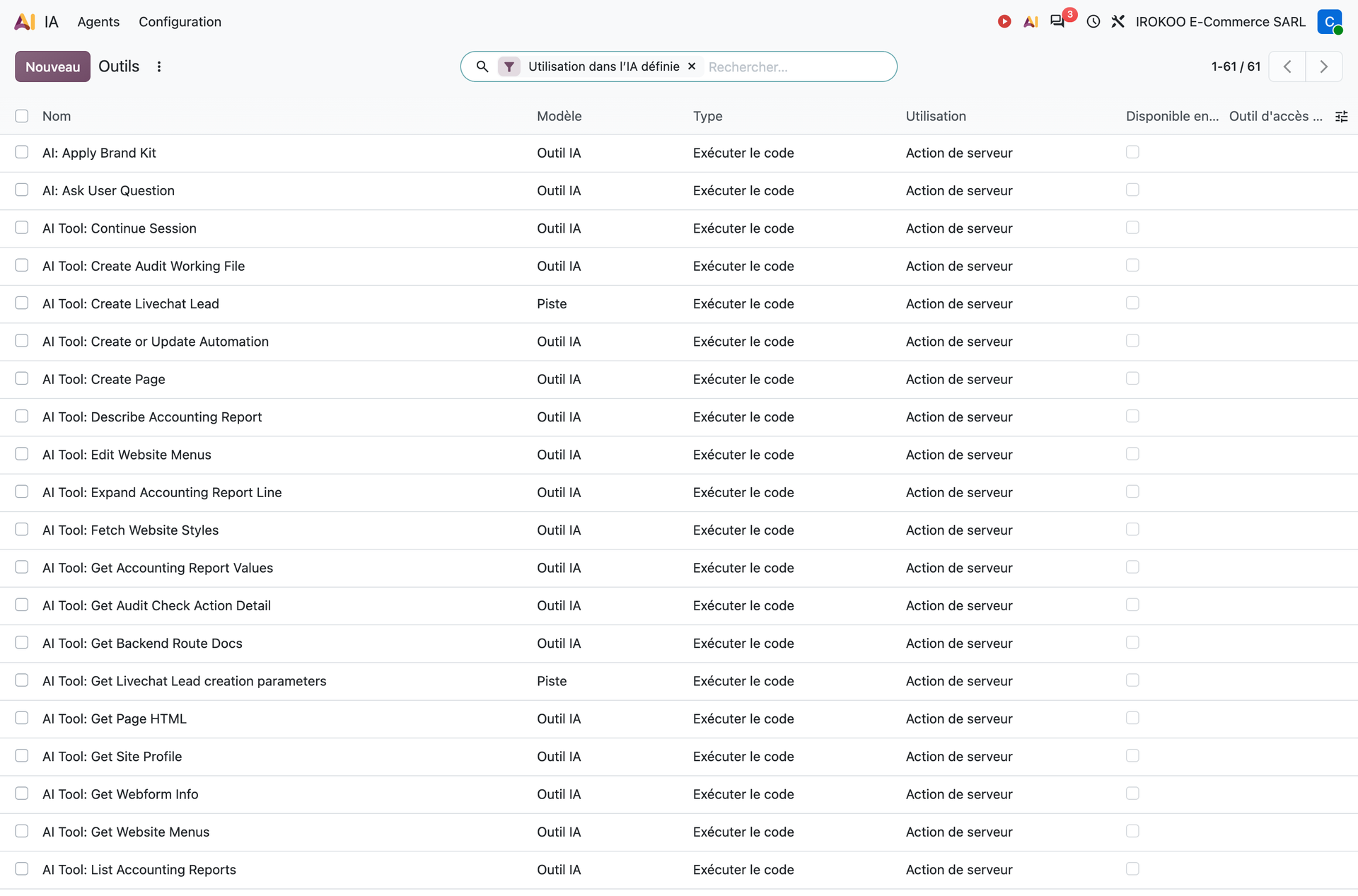1358x896 pixels.
Task: Select the 'AI: Apply Brand Kit' row checkbox
Action: 22,152
